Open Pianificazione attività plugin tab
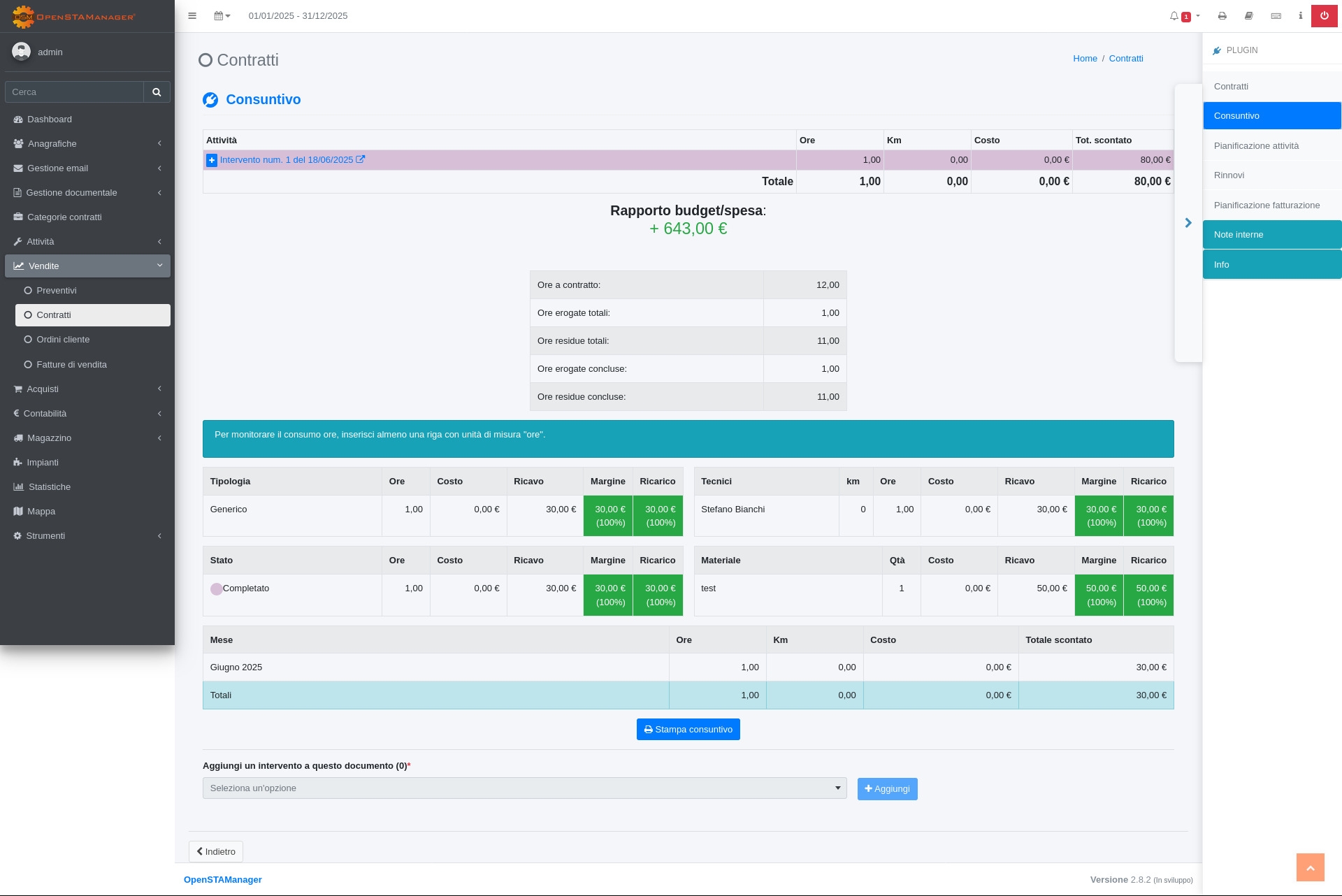This screenshot has height=896, width=1342. coord(1256,146)
